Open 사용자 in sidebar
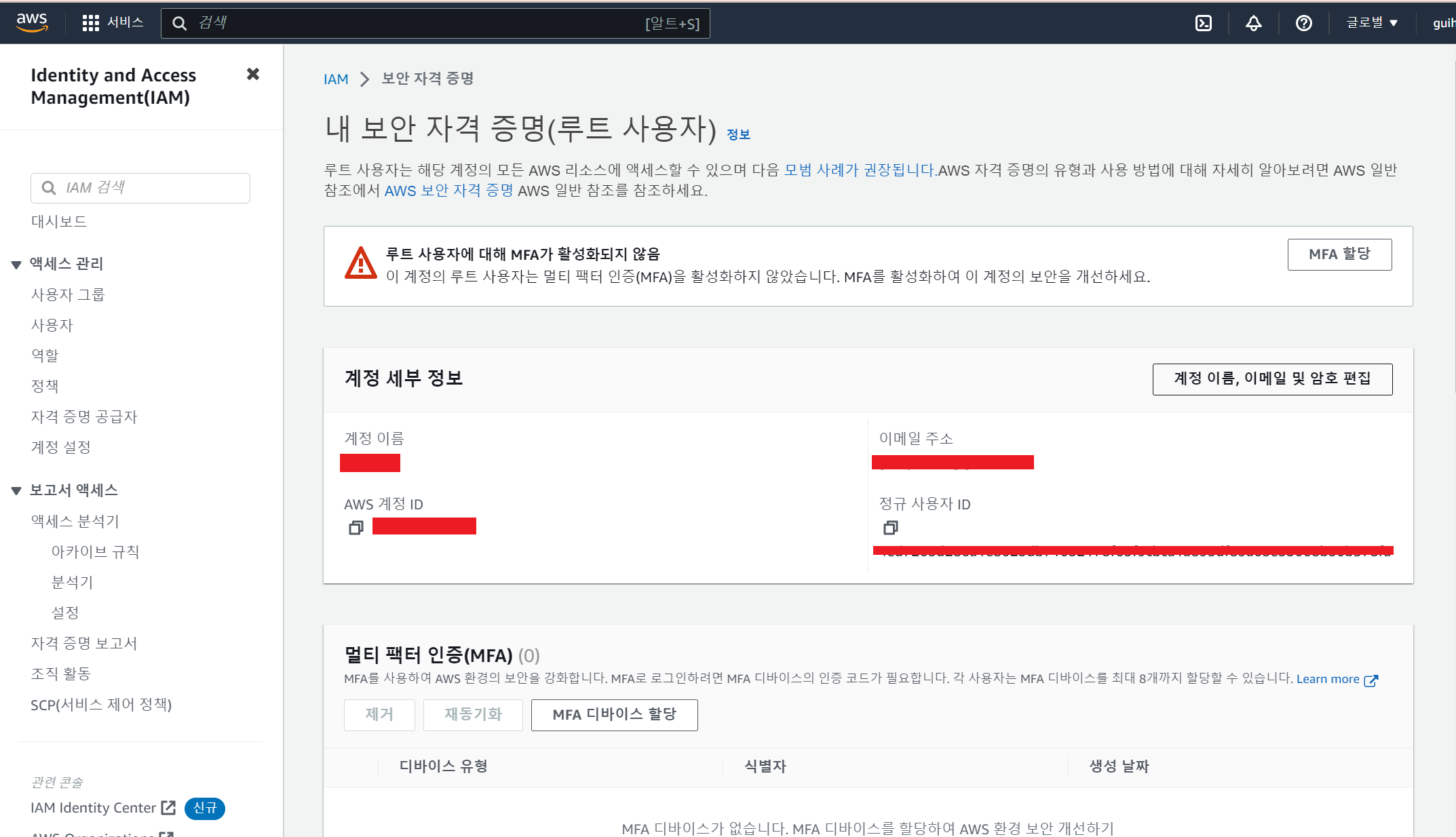1456x837 pixels. pyautogui.click(x=52, y=326)
